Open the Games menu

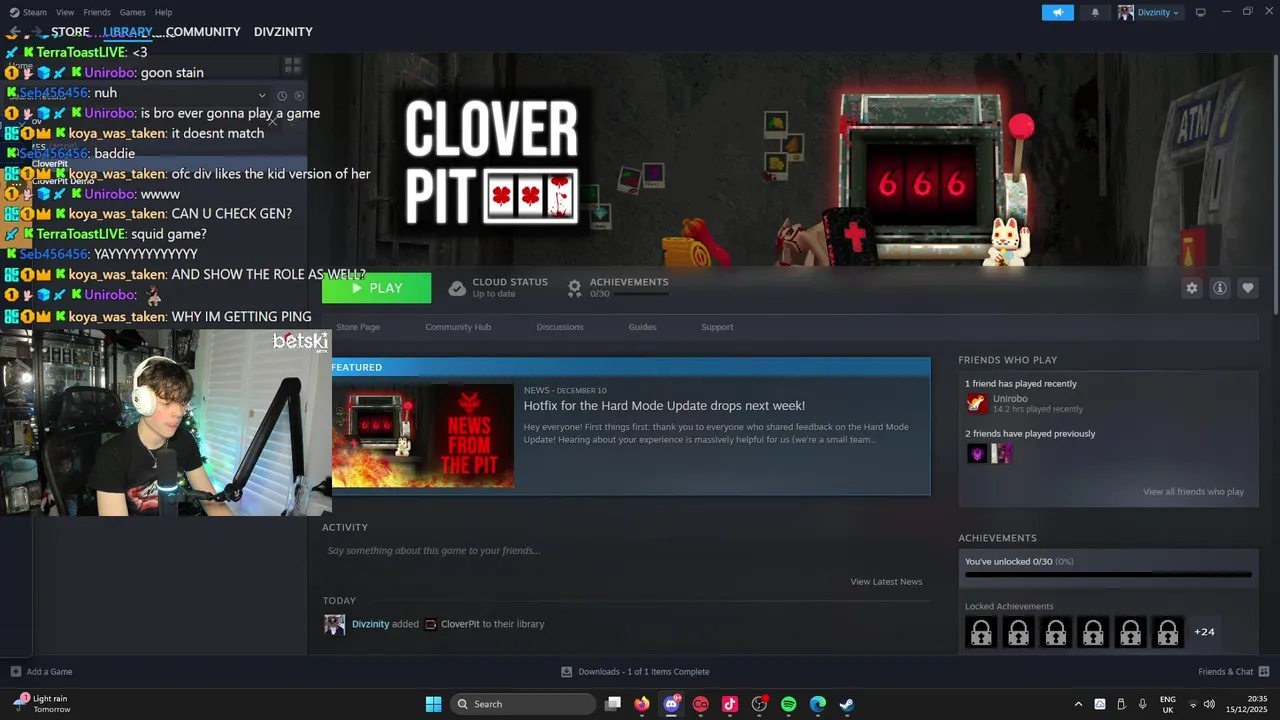point(132,12)
